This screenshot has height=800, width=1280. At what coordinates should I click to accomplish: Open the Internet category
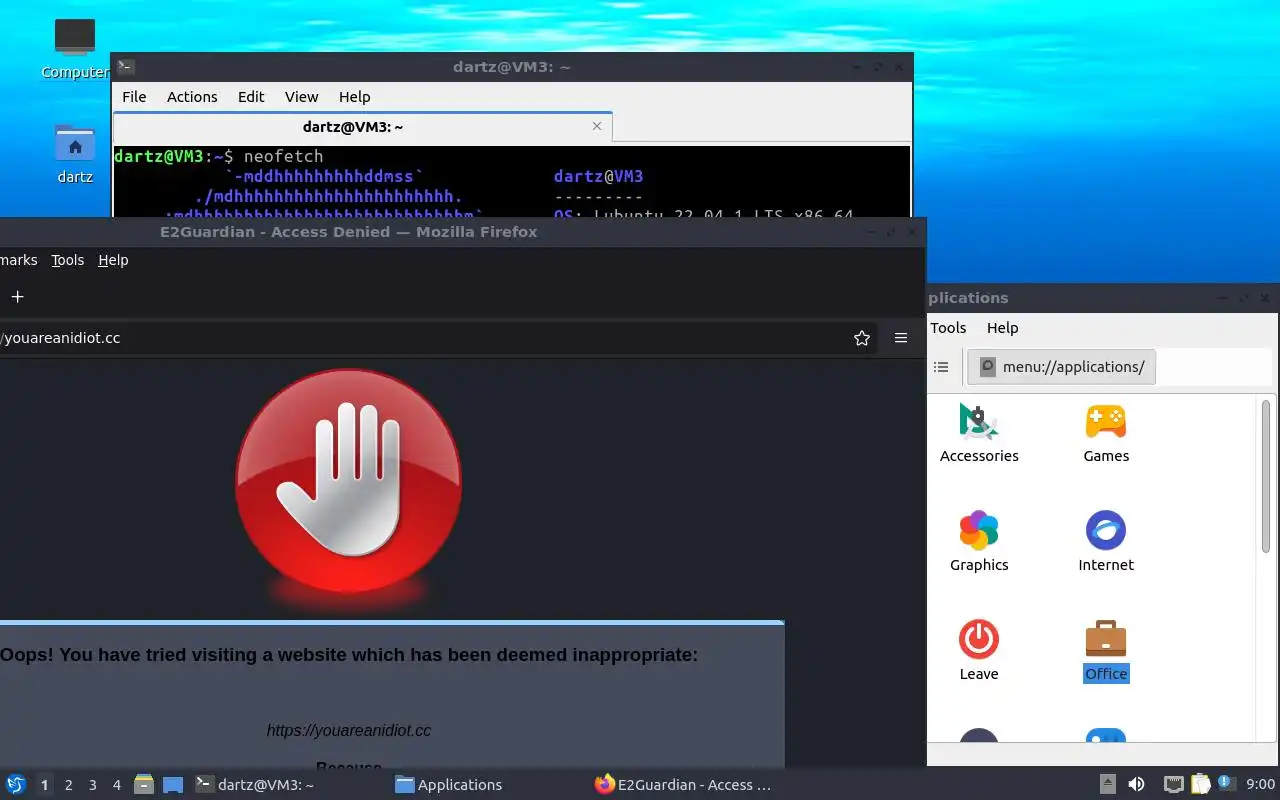(x=1106, y=542)
